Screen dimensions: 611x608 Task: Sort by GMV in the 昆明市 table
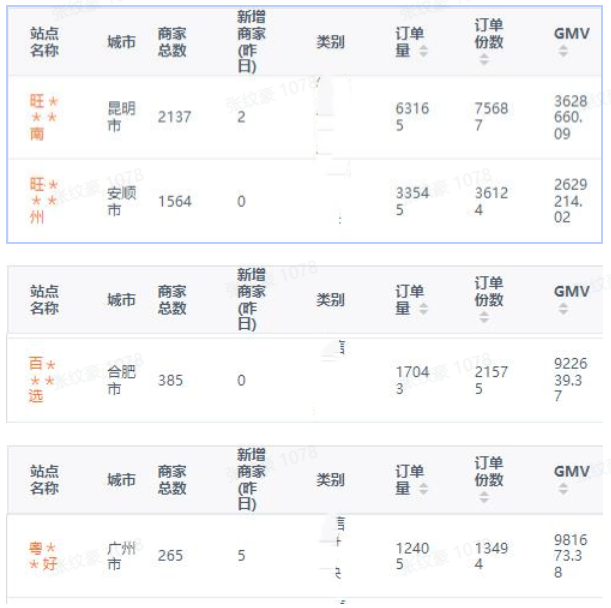[564, 51]
